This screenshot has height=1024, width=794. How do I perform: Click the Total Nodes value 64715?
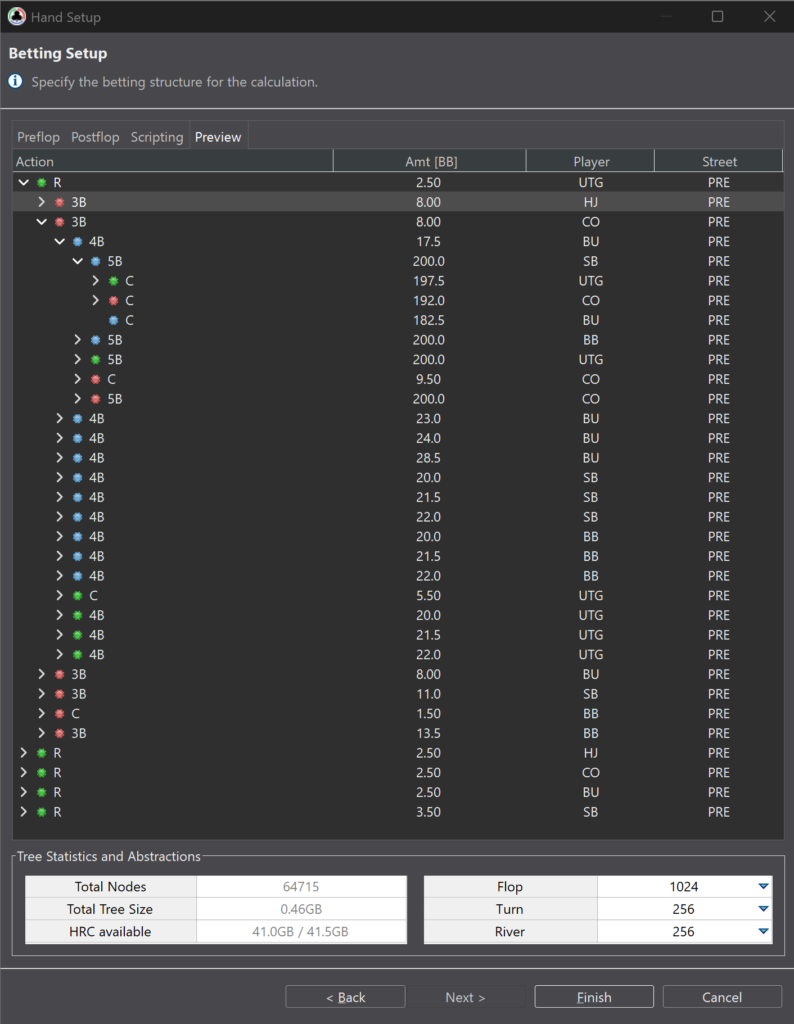[x=301, y=886]
